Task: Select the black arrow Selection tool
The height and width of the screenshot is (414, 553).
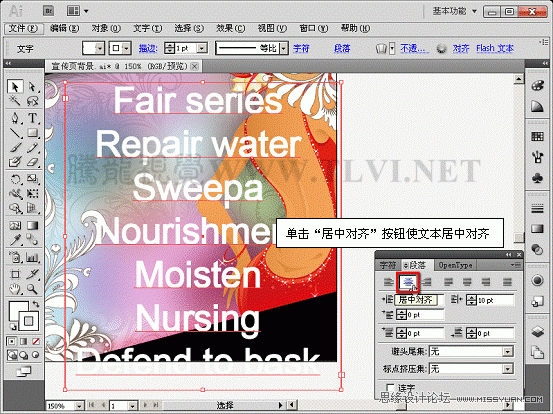Action: coord(15,86)
